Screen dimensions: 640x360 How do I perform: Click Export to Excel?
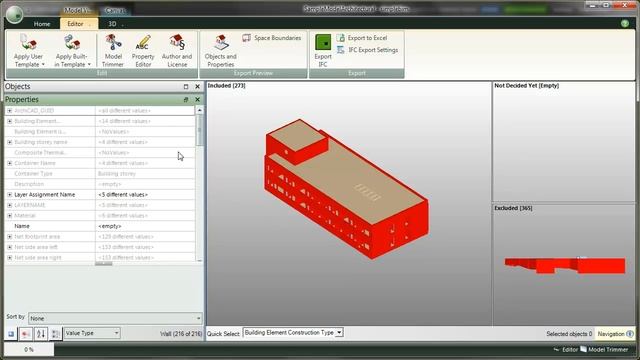click(362, 38)
